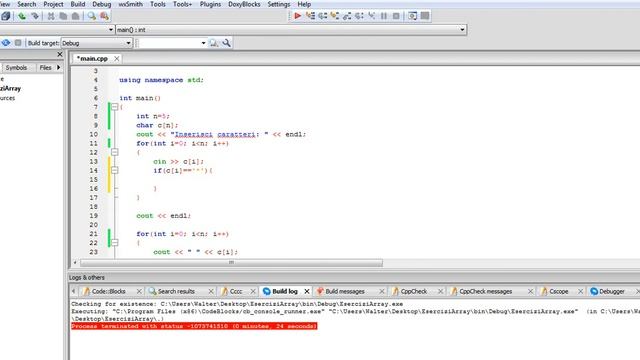Click the Save all files icon
This screenshot has height=360, width=640.
pos(6,16)
